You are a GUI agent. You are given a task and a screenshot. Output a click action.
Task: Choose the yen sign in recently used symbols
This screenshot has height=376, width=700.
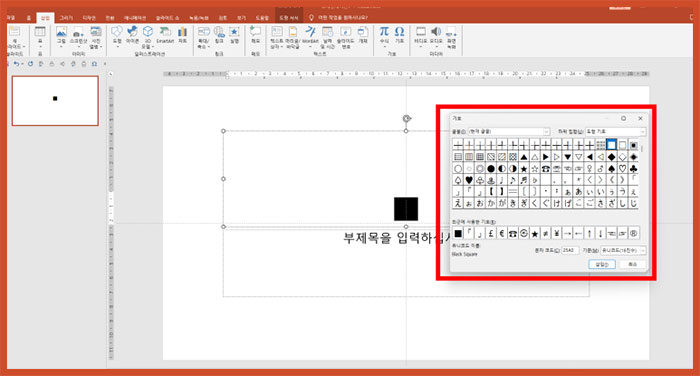557,233
